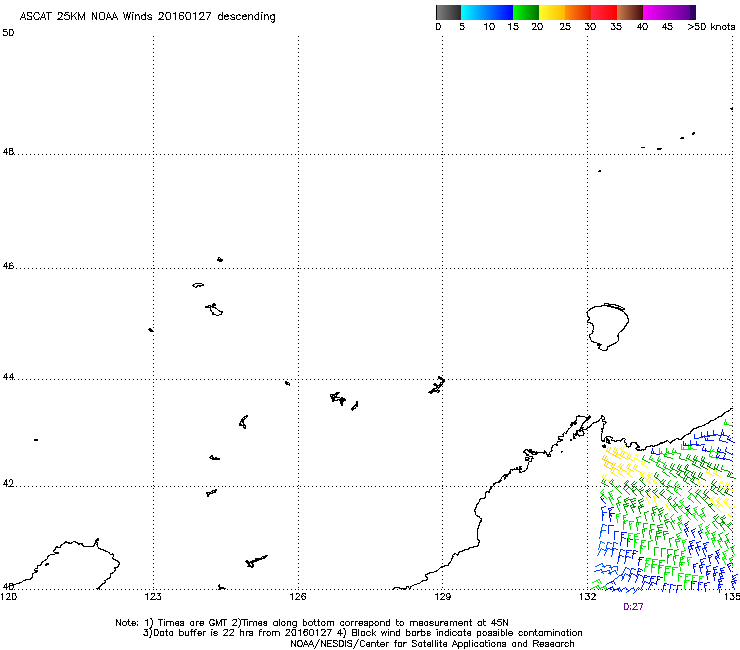Click the orange 25-30 knots color segment

[x=578, y=12]
